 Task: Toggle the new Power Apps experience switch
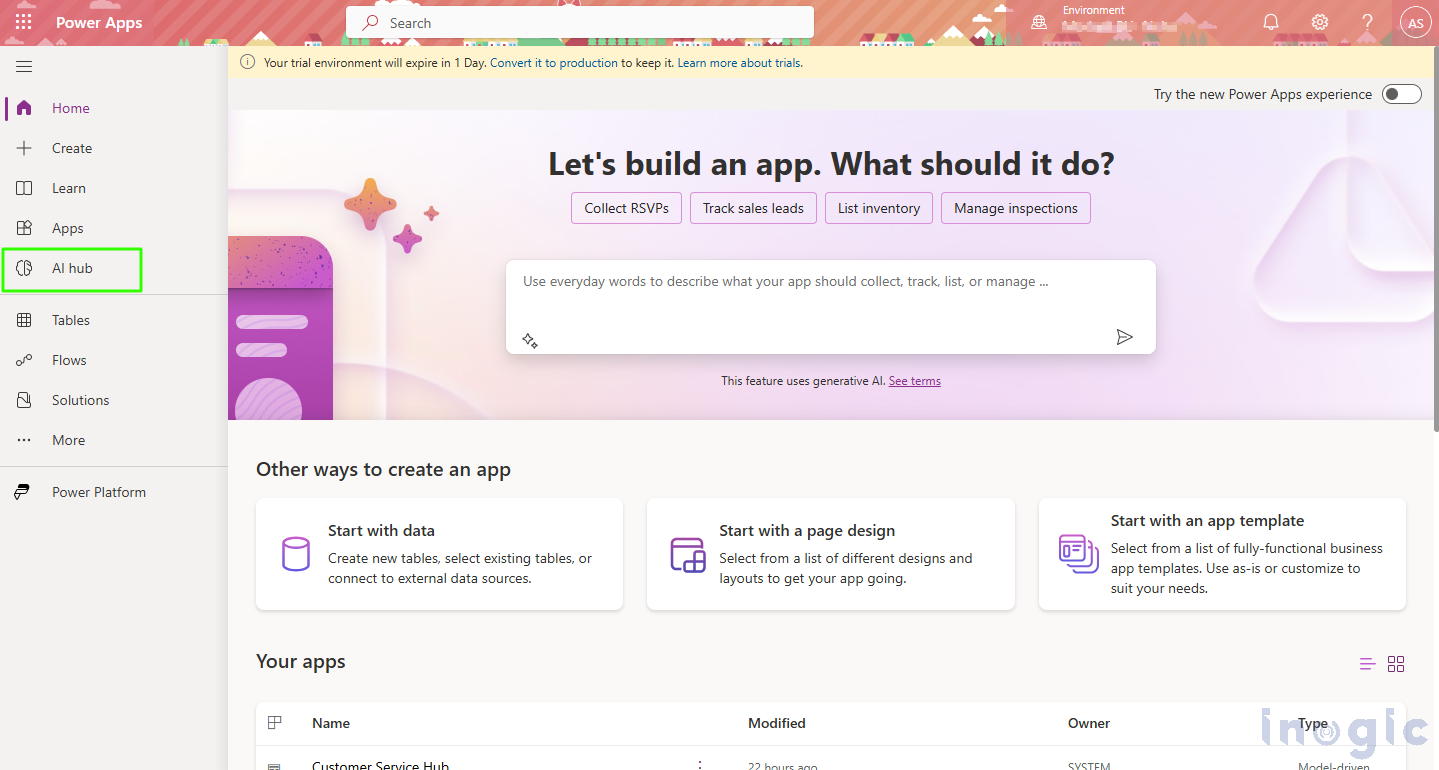click(1401, 94)
